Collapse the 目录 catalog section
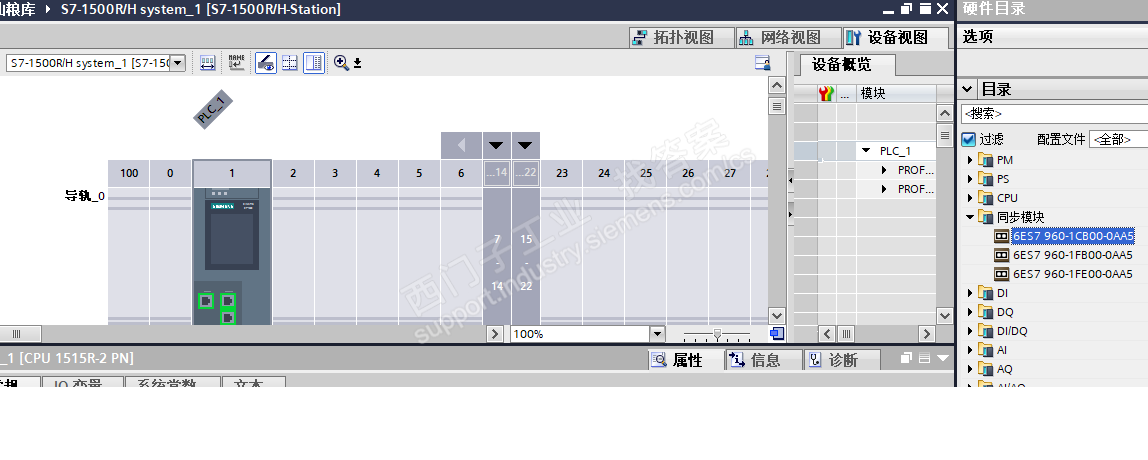Image resolution: width=1148 pixels, height=460 pixels. [967, 89]
